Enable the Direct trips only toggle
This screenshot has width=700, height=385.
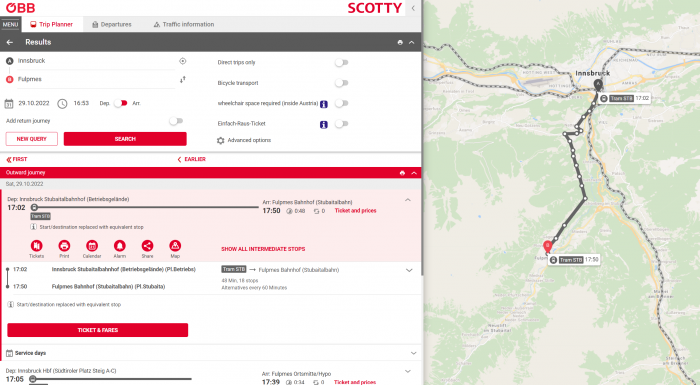(x=342, y=63)
